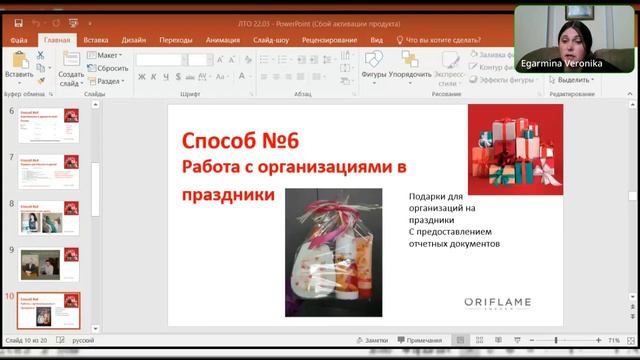Click the Cut scissors icon
Viewport: 640px width, 360px height.
coord(40,55)
